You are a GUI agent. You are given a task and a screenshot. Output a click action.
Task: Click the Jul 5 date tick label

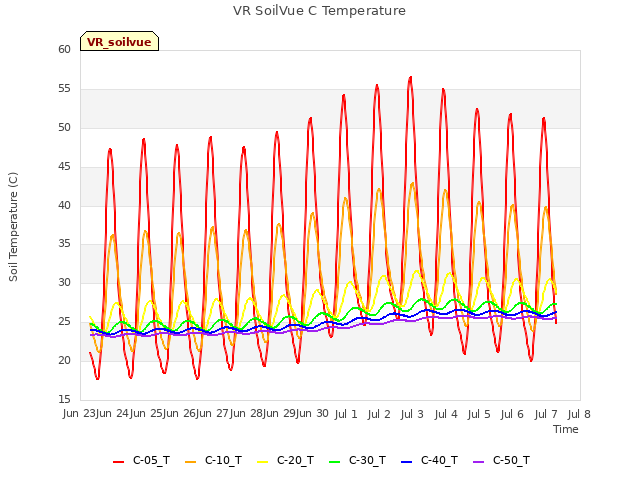479,414
